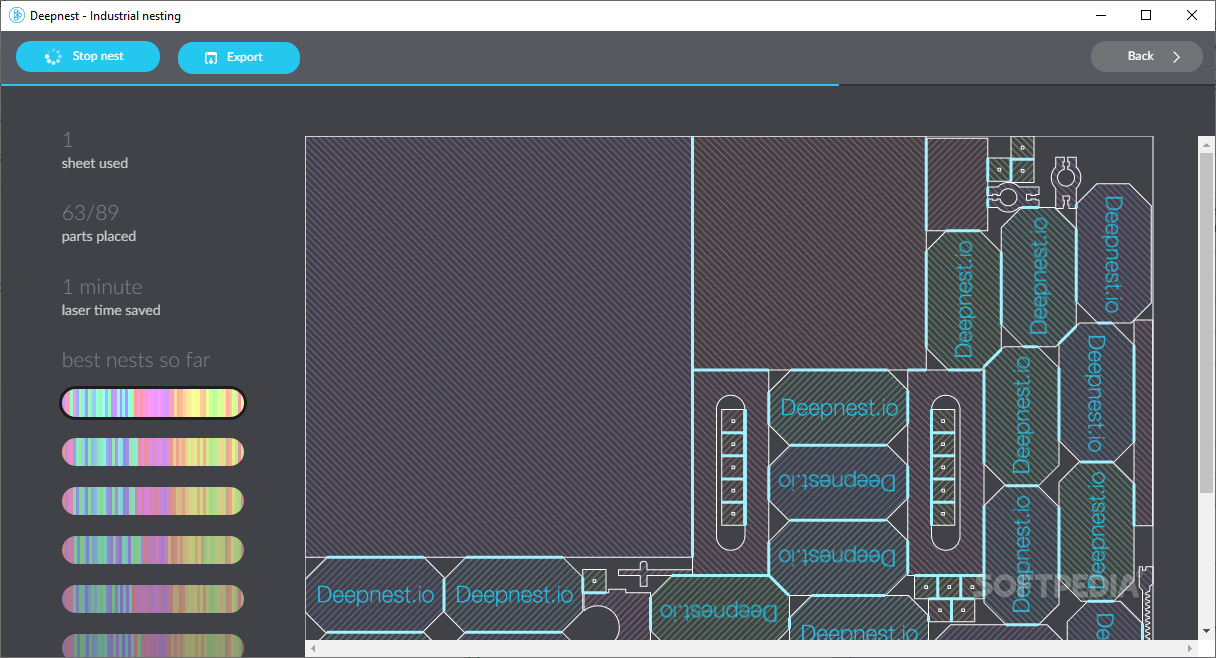Click the left slotted oval part
Screen dimensions: 1216x658
point(732,472)
